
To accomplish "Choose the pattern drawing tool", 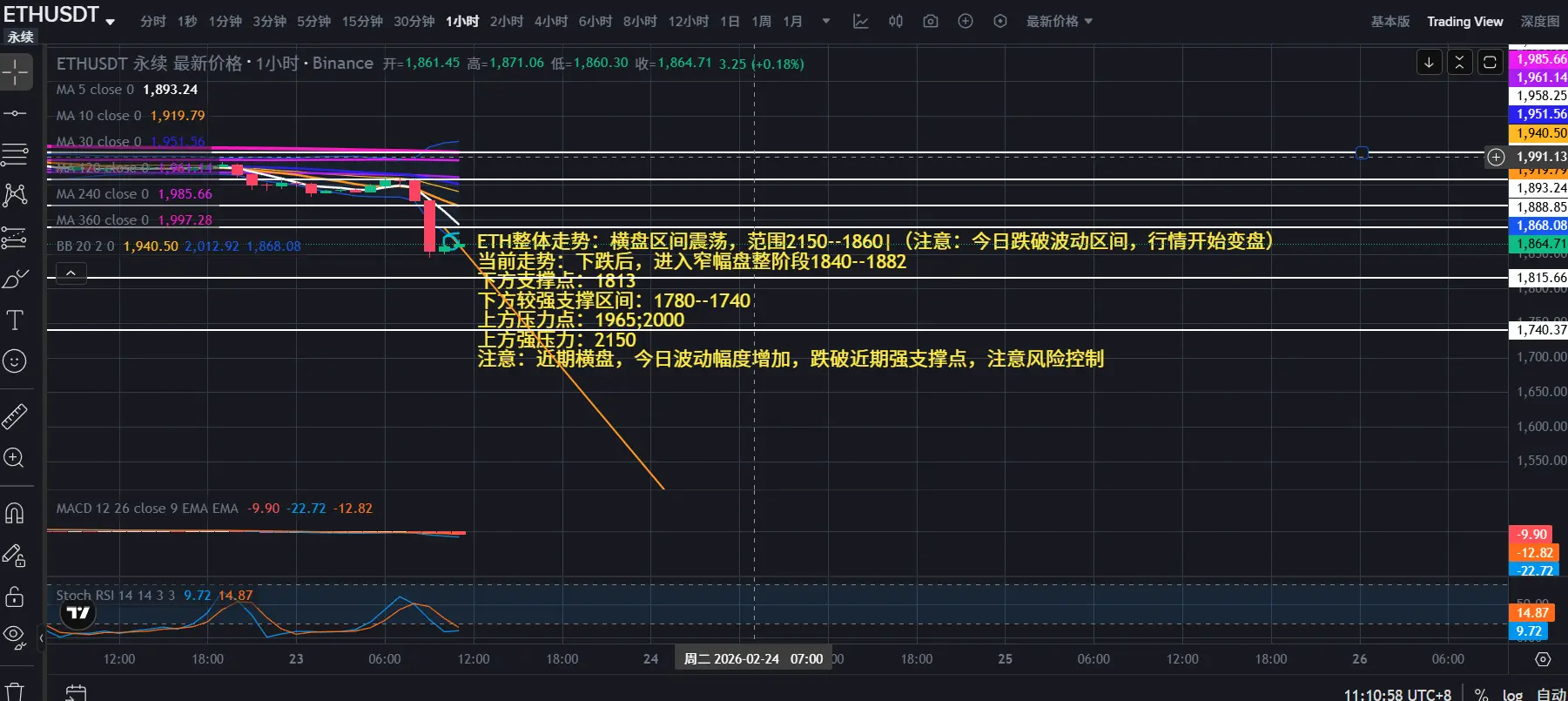I will click(x=16, y=195).
